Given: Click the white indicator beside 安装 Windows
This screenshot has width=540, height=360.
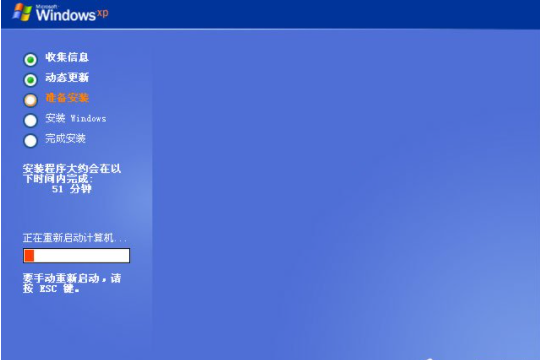Looking at the screenshot, I should point(30,121).
